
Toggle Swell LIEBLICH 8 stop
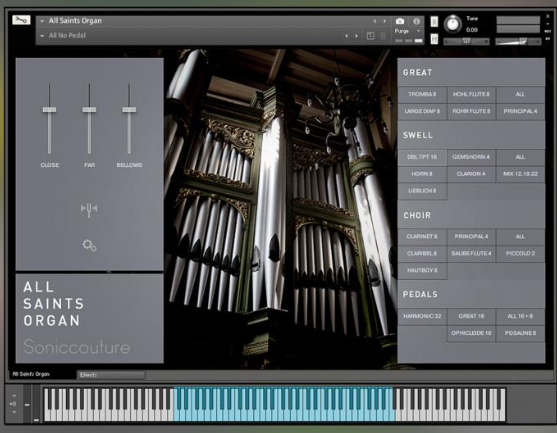pos(422,191)
